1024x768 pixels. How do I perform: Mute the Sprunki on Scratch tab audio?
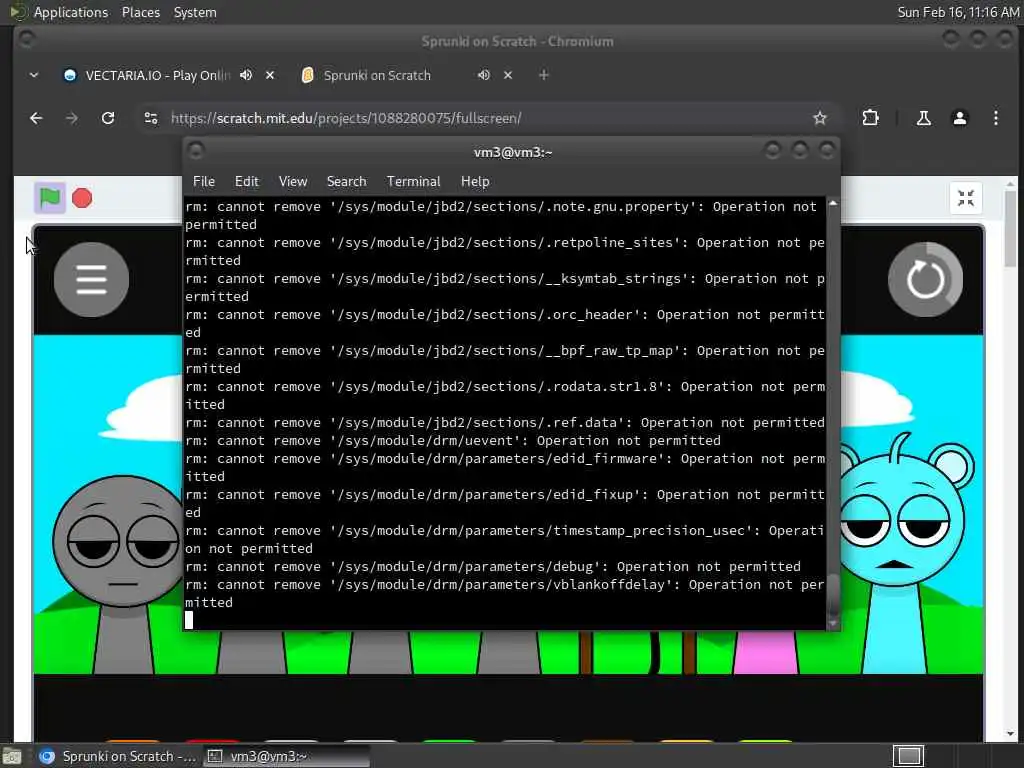click(483, 75)
